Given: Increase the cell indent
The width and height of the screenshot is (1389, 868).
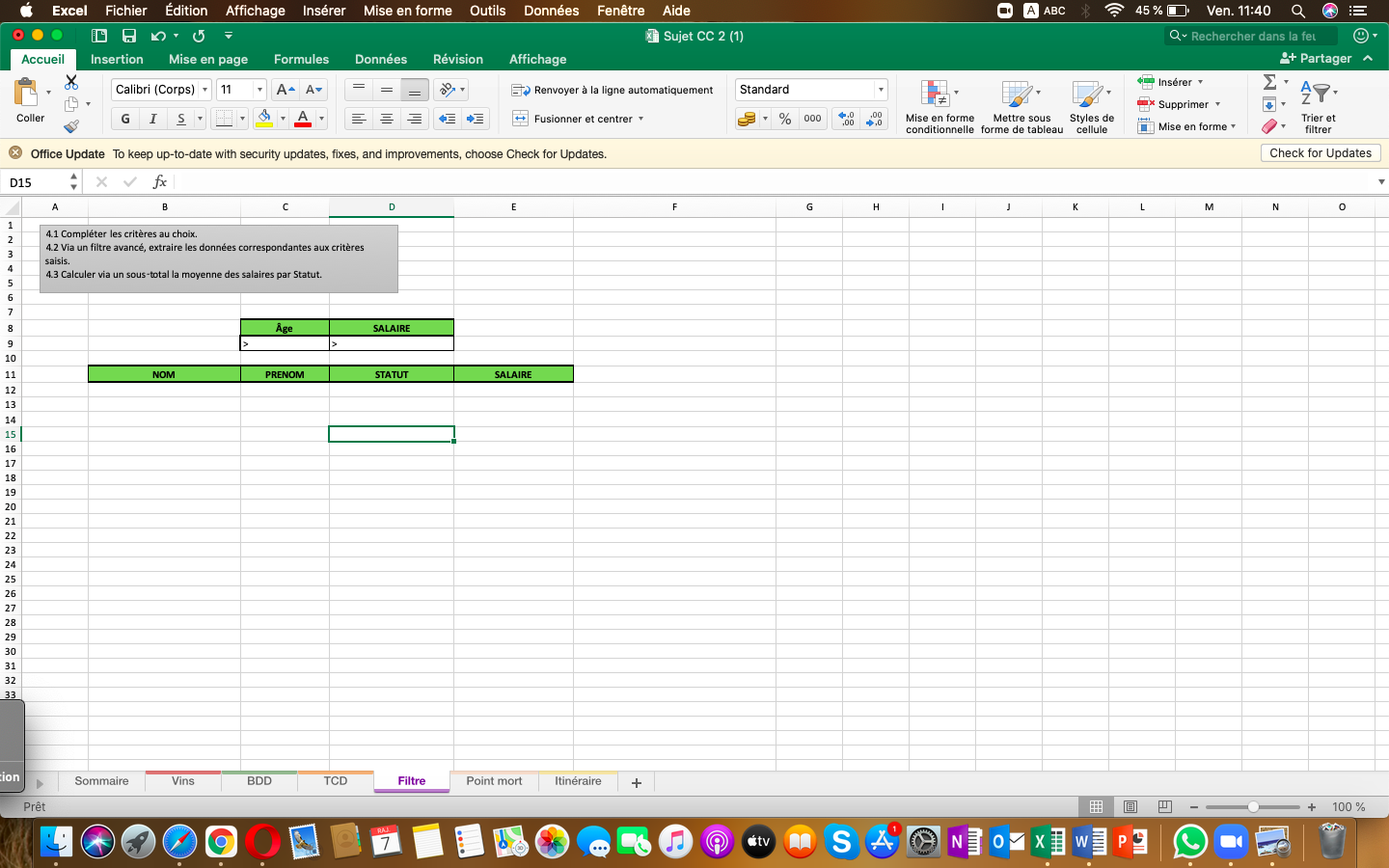Looking at the screenshot, I should click(475, 119).
